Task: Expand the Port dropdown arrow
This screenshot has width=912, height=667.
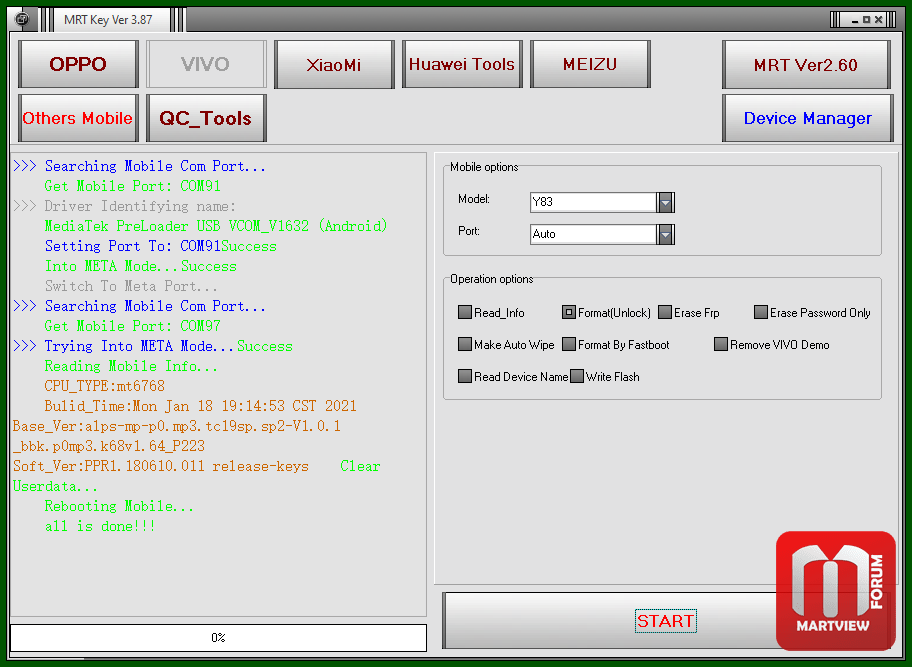Action: point(665,234)
